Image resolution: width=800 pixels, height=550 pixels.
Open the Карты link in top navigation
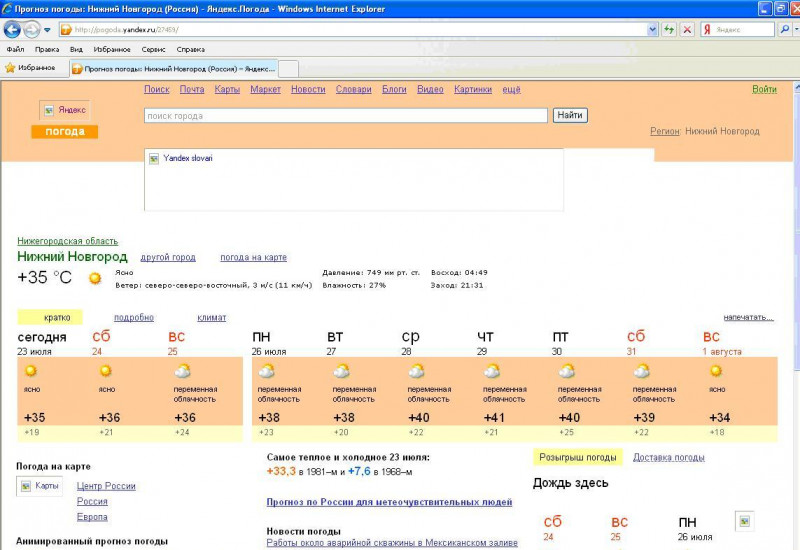pos(227,89)
